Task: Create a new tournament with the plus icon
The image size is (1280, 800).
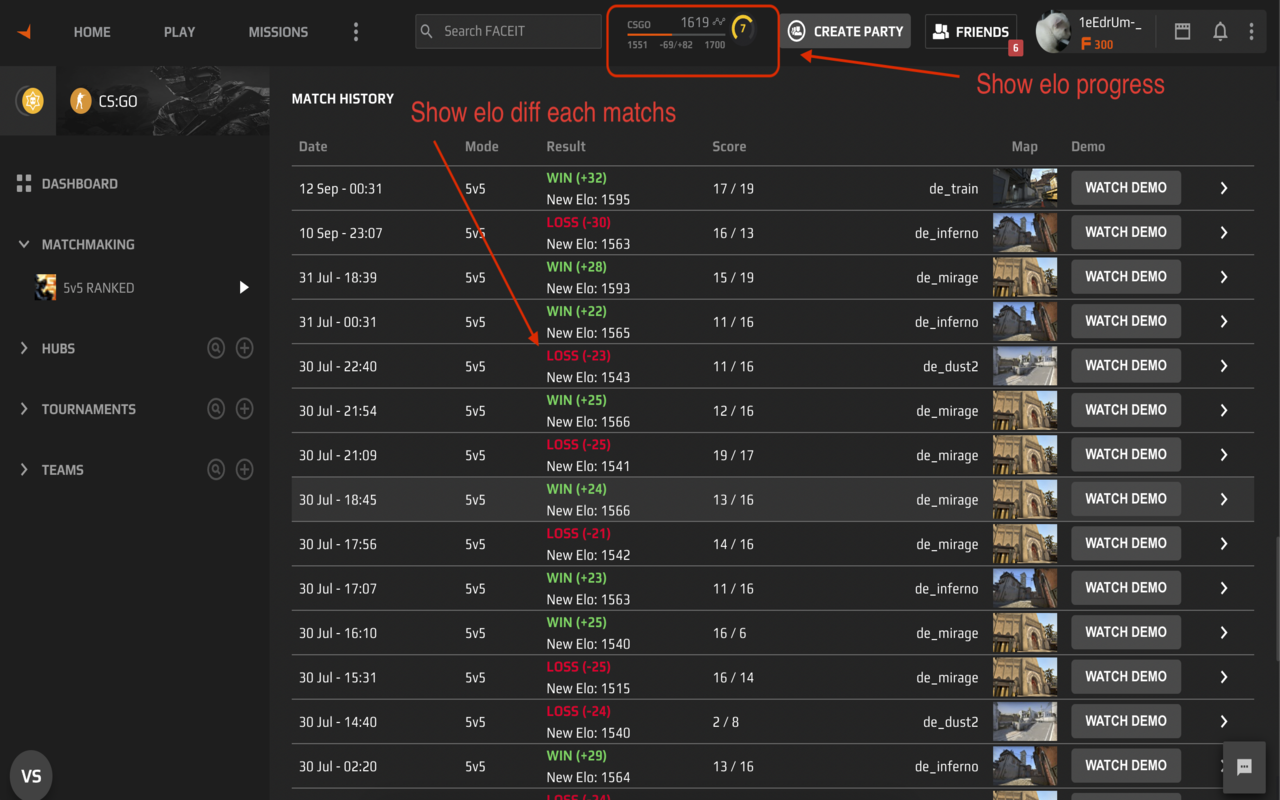Action: pos(244,409)
